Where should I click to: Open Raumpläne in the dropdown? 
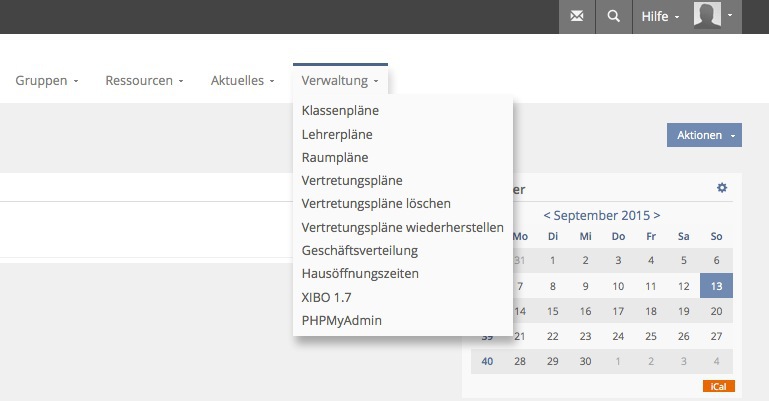click(335, 157)
